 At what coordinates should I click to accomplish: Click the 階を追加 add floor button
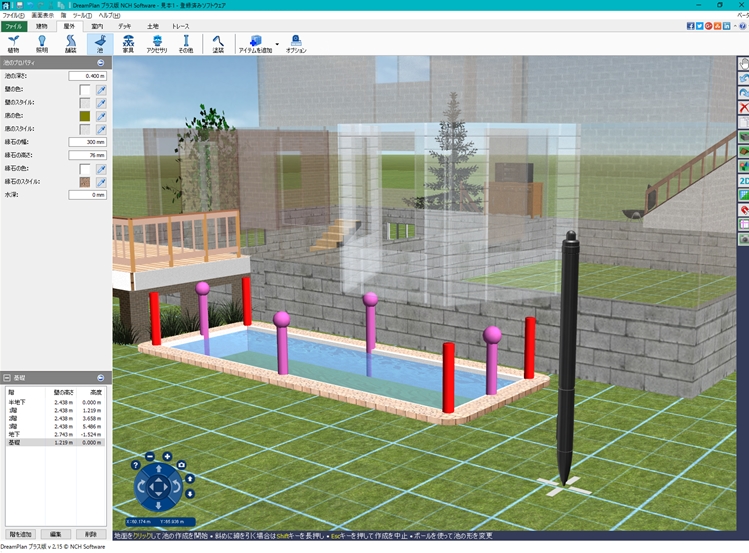click(x=20, y=534)
